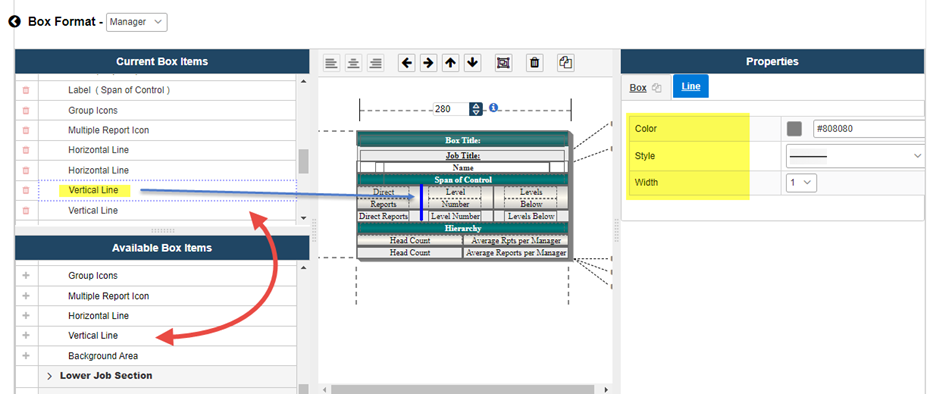This screenshot has height=394, width=927.
Task: Move selected item up with arrow icon
Action: (450, 63)
